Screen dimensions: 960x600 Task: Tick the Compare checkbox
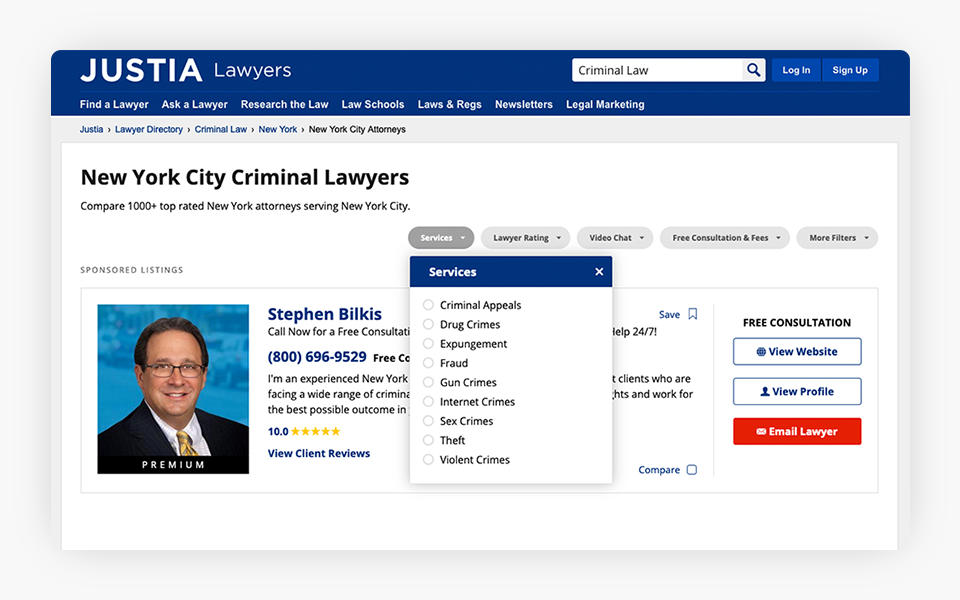692,470
